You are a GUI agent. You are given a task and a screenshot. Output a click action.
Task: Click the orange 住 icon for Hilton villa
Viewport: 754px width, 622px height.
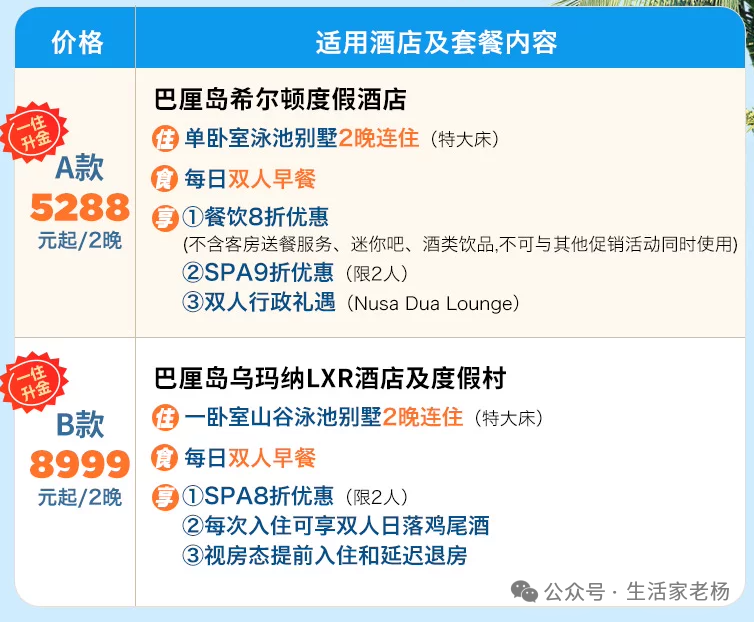165,139
